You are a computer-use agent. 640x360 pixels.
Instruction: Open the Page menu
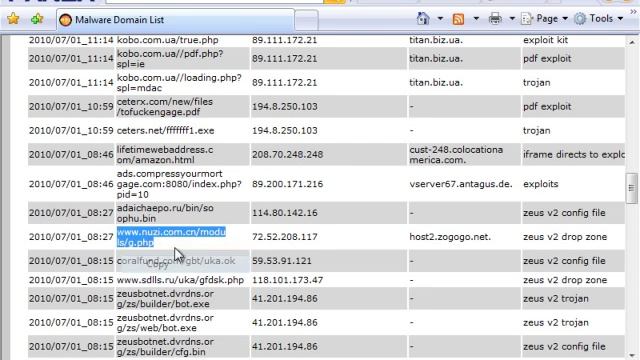click(x=545, y=19)
